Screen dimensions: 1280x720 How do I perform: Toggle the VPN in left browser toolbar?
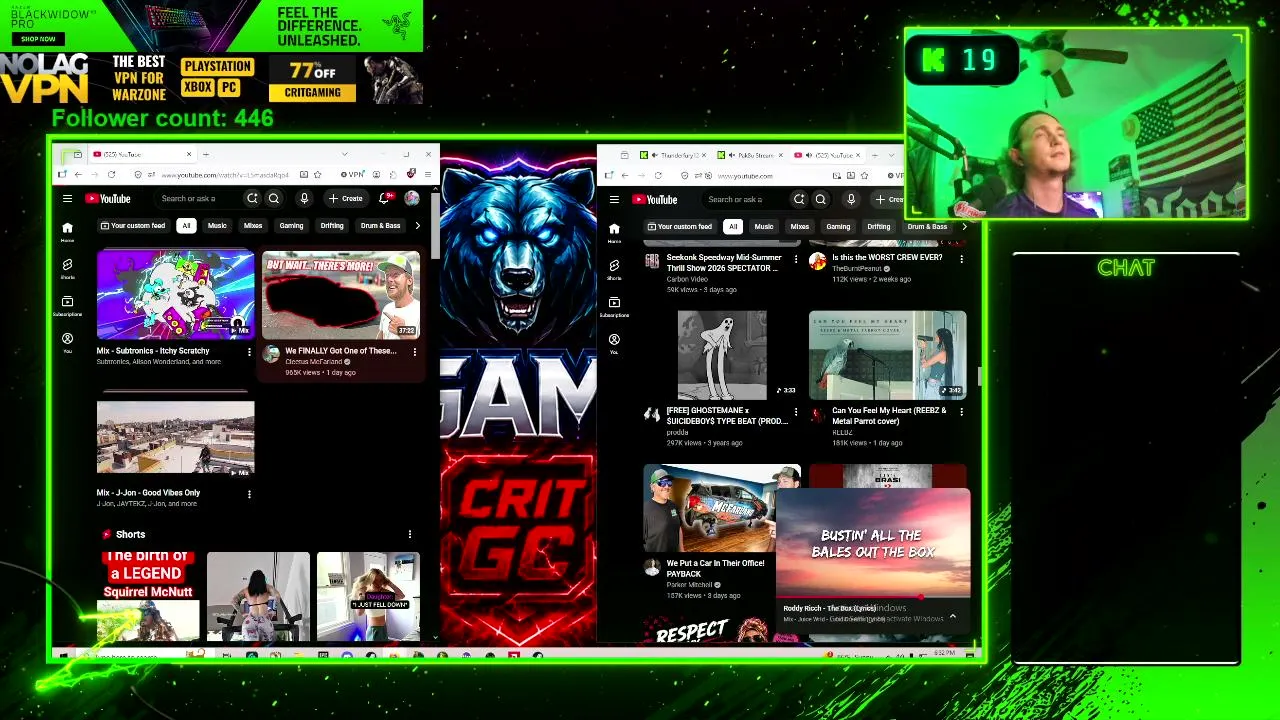[354, 175]
